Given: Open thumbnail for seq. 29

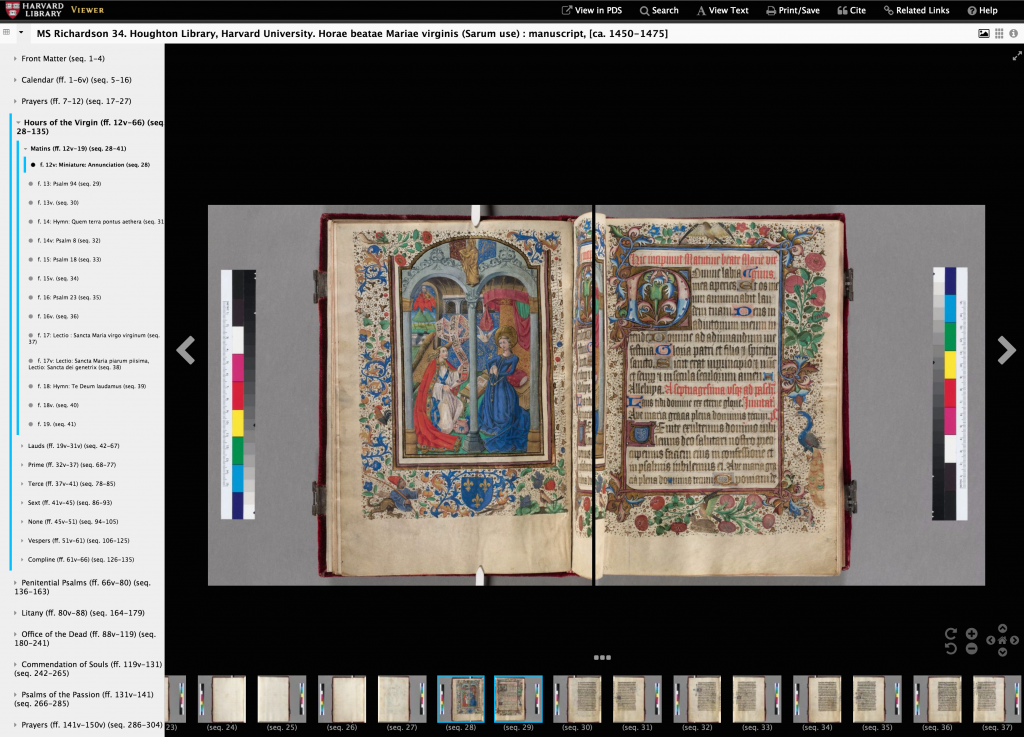Looking at the screenshot, I should [x=519, y=698].
